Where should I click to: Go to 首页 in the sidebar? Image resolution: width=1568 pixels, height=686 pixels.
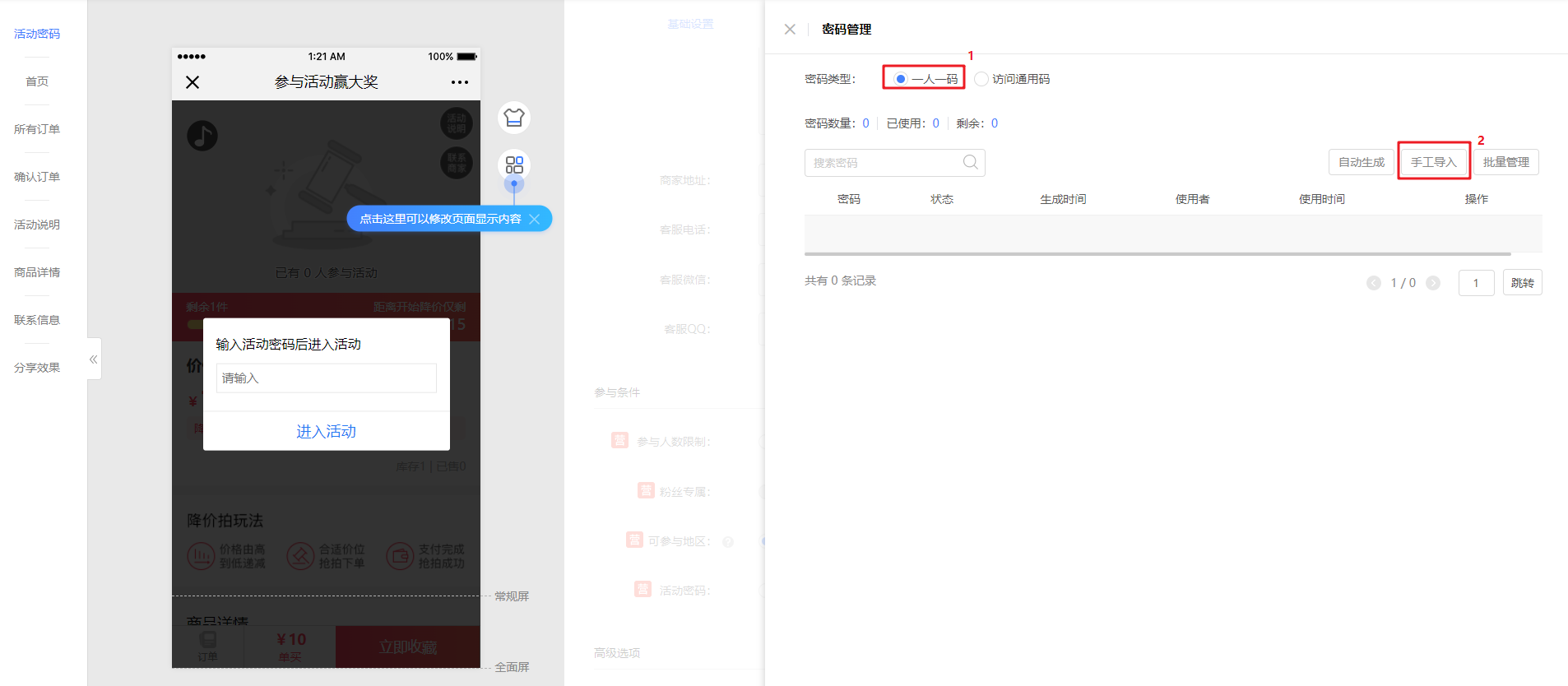click(37, 81)
